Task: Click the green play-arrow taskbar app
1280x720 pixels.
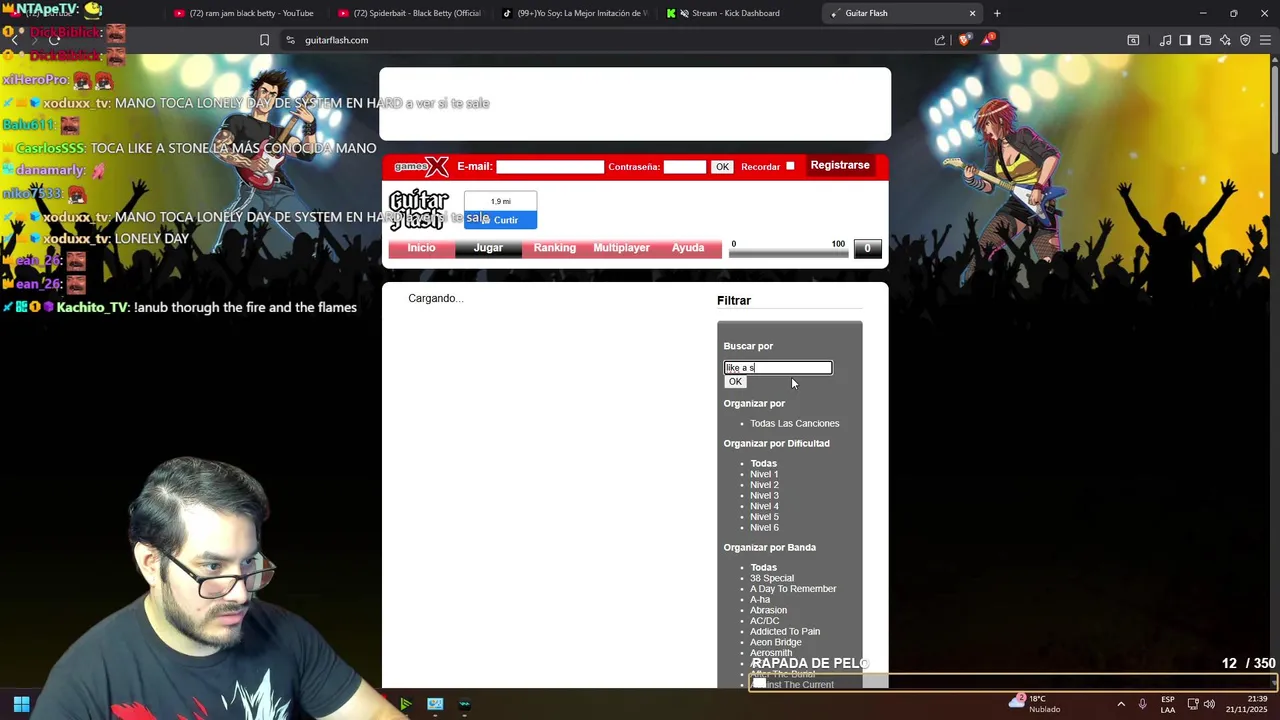Action: click(405, 704)
